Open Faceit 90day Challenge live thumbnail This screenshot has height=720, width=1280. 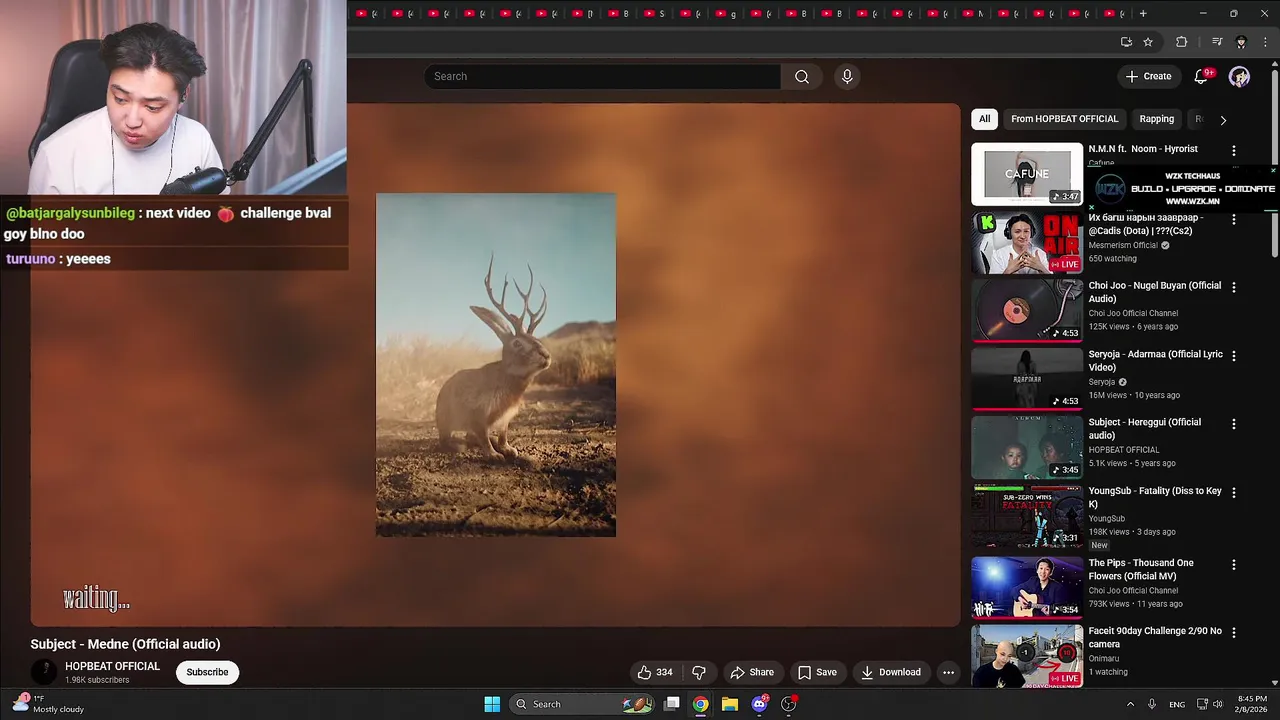pos(1027,655)
